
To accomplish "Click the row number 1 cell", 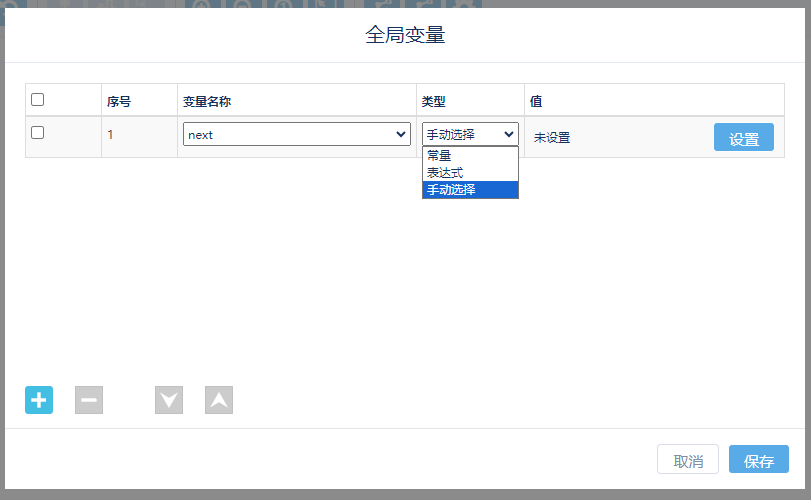I will pyautogui.click(x=111, y=135).
